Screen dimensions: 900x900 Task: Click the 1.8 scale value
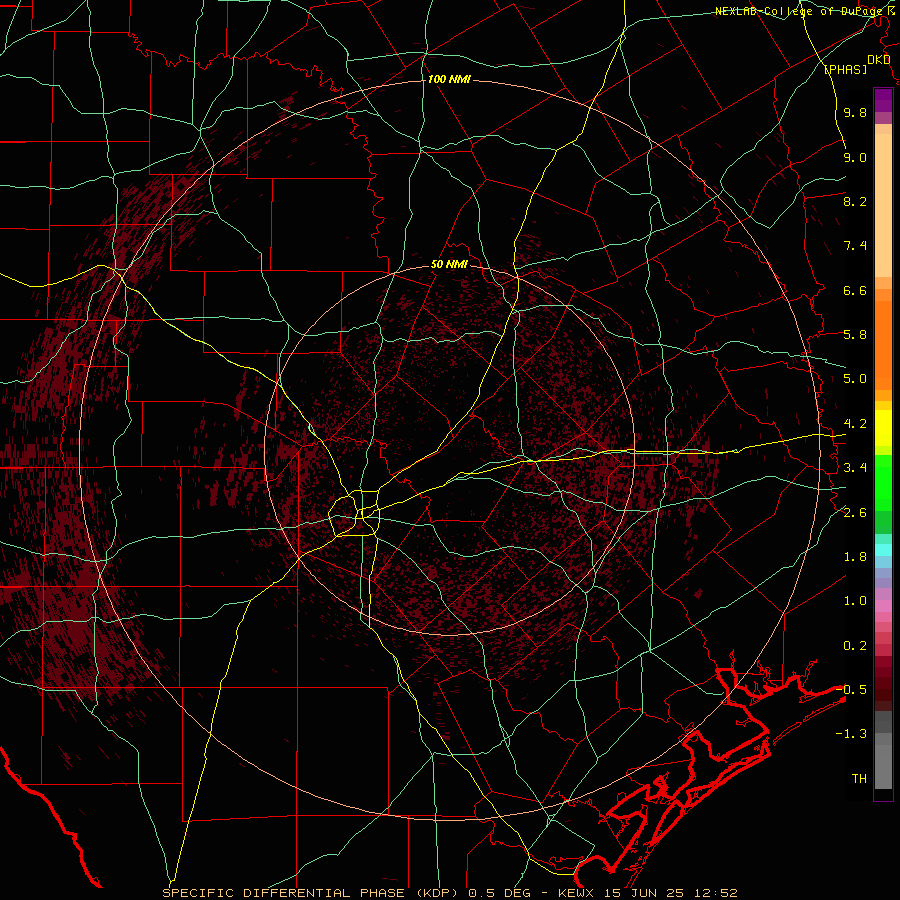[x=855, y=557]
